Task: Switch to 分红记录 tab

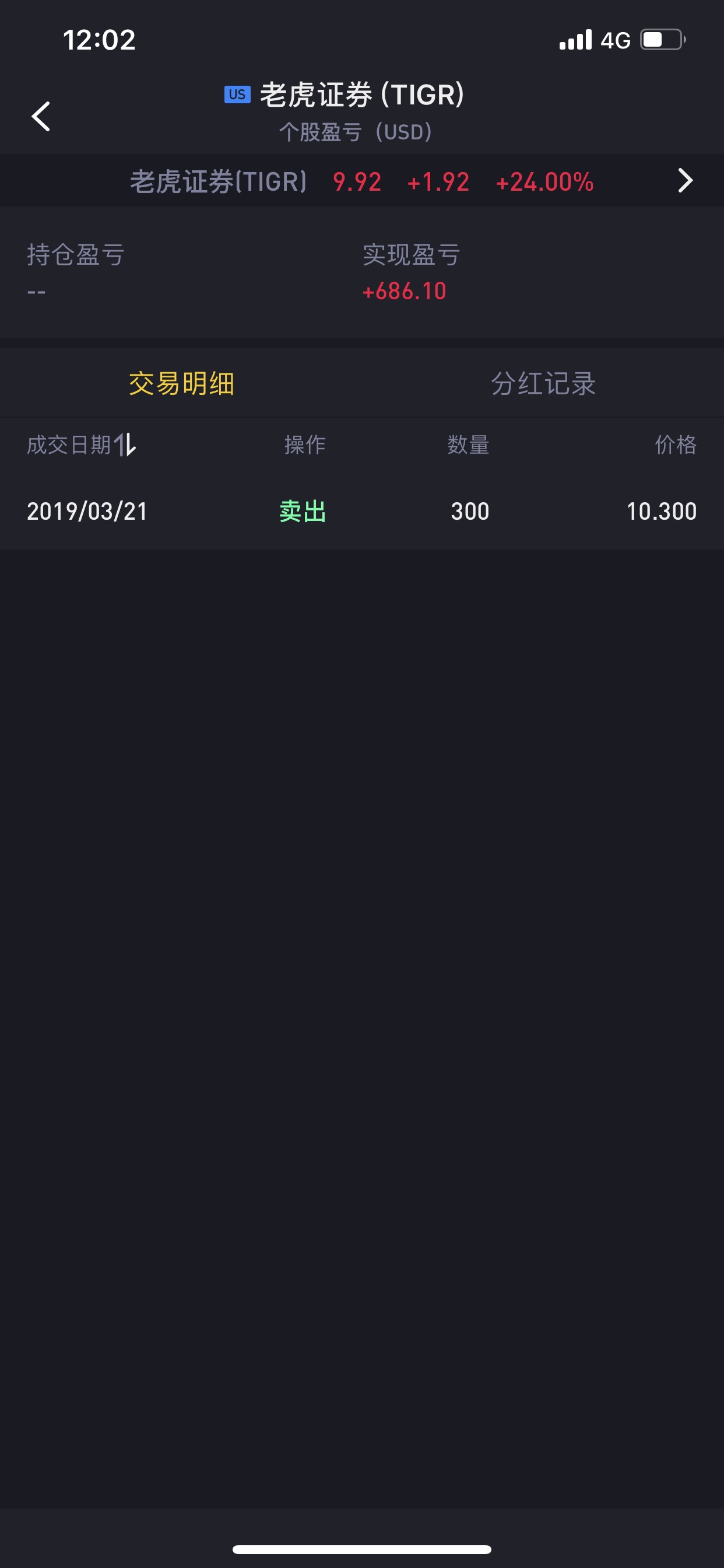Action: click(543, 383)
